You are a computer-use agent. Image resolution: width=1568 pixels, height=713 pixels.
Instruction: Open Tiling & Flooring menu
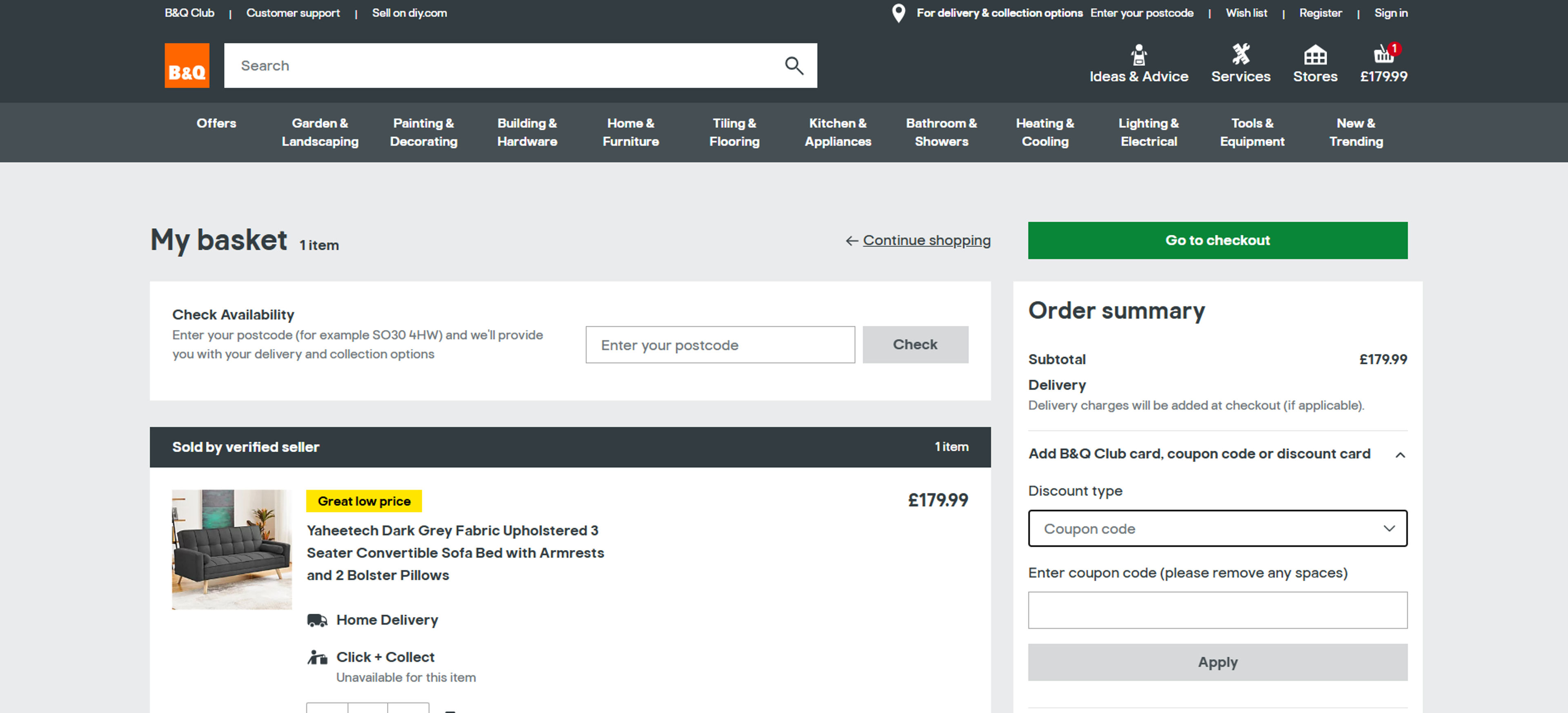point(734,132)
